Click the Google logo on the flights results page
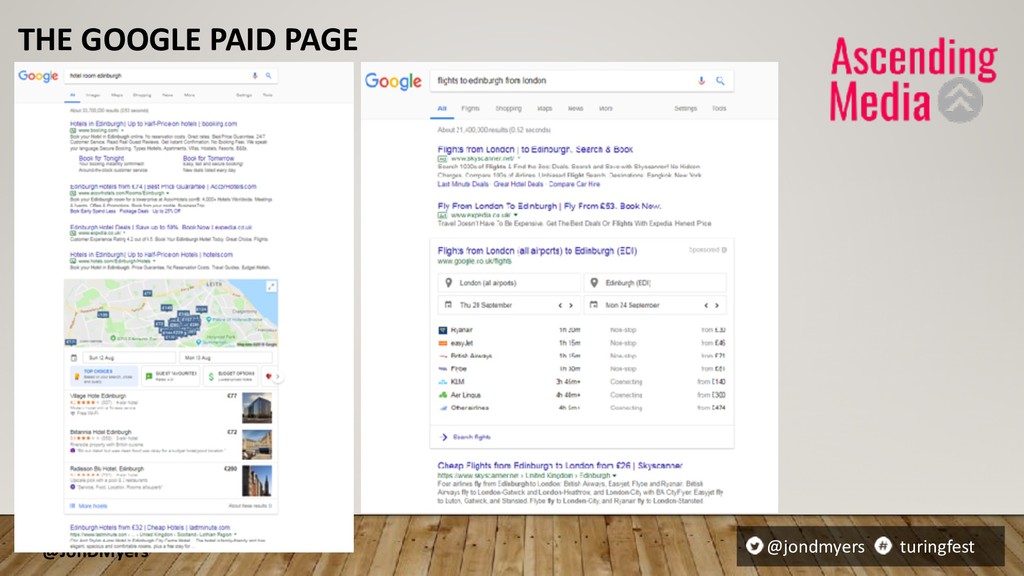 point(393,82)
